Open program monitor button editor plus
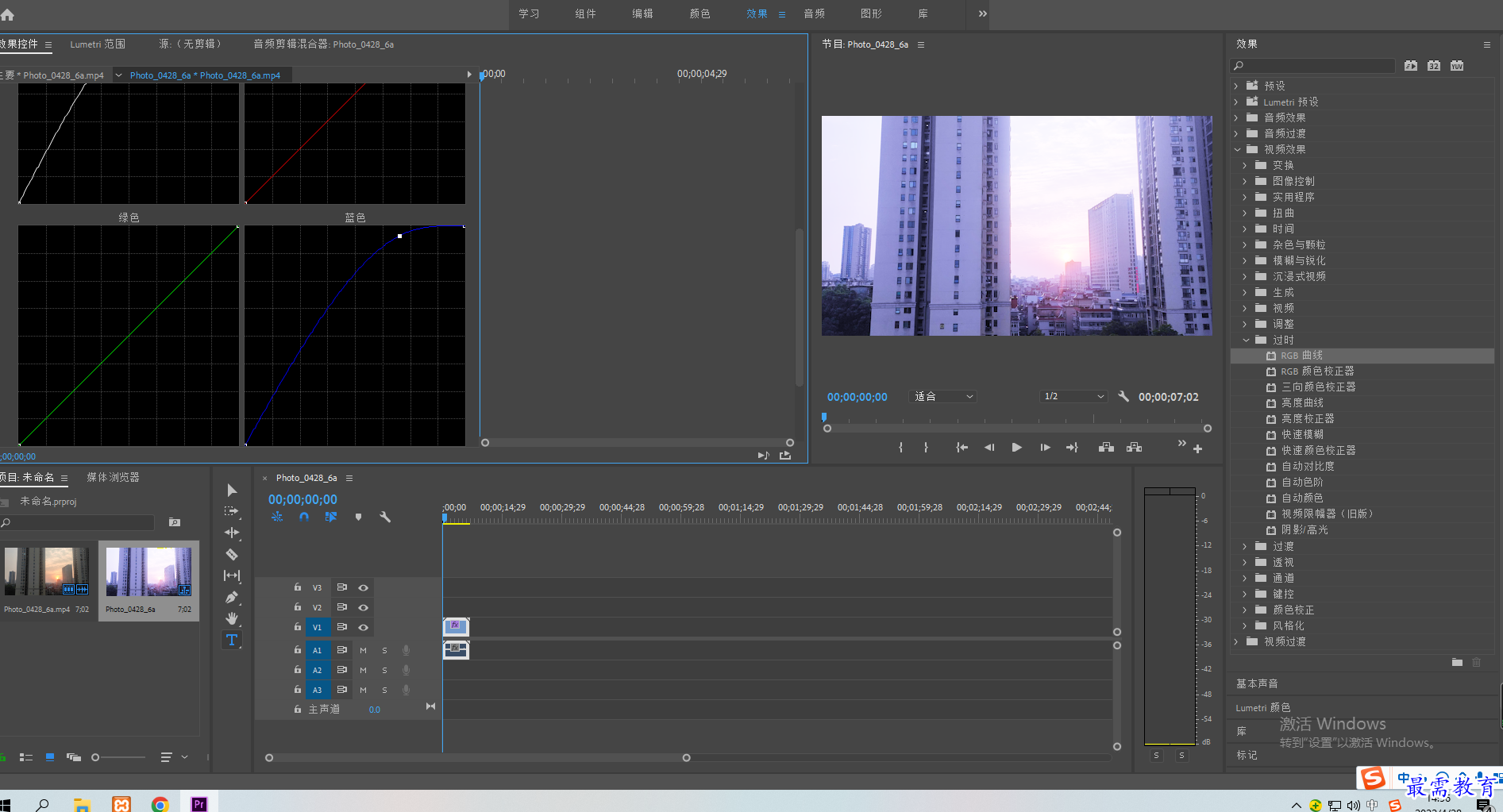Screen dimensions: 1503x812 1197,449
